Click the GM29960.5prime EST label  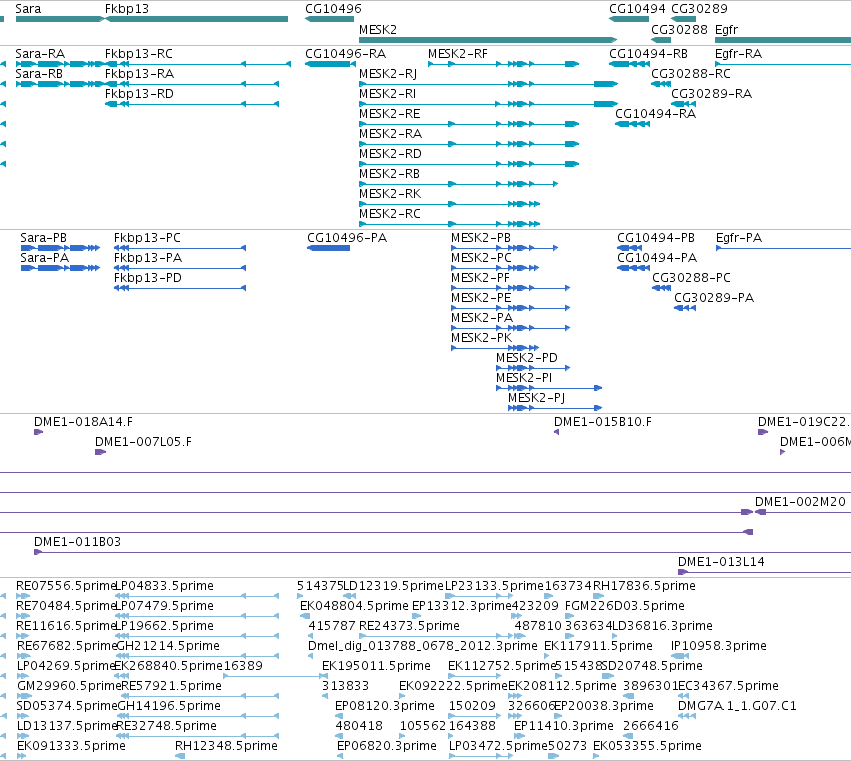click(x=69, y=686)
